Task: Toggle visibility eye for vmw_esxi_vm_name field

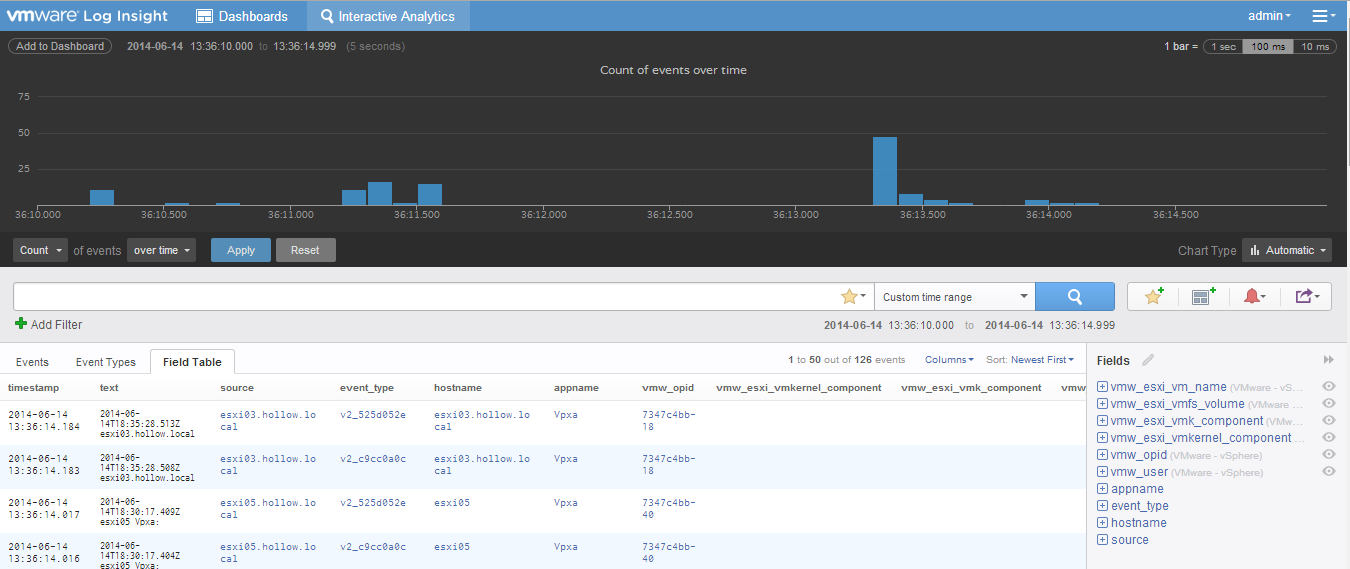Action: (x=1328, y=387)
